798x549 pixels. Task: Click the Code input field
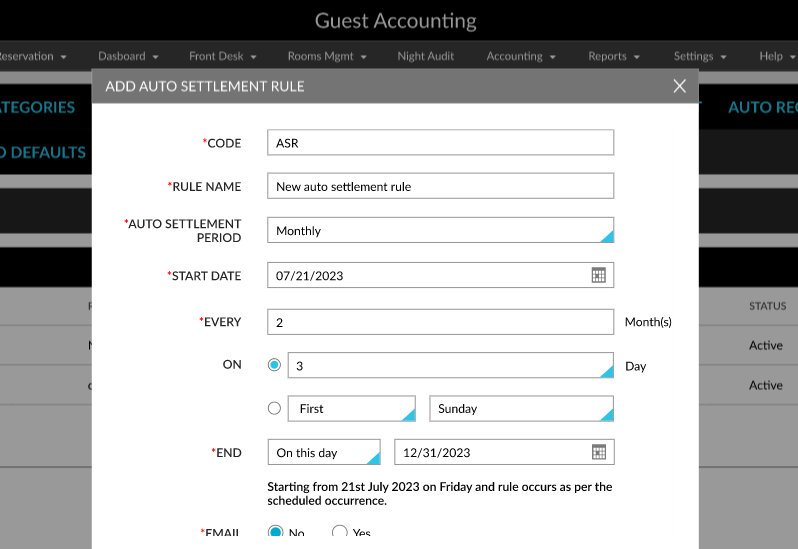[440, 142]
